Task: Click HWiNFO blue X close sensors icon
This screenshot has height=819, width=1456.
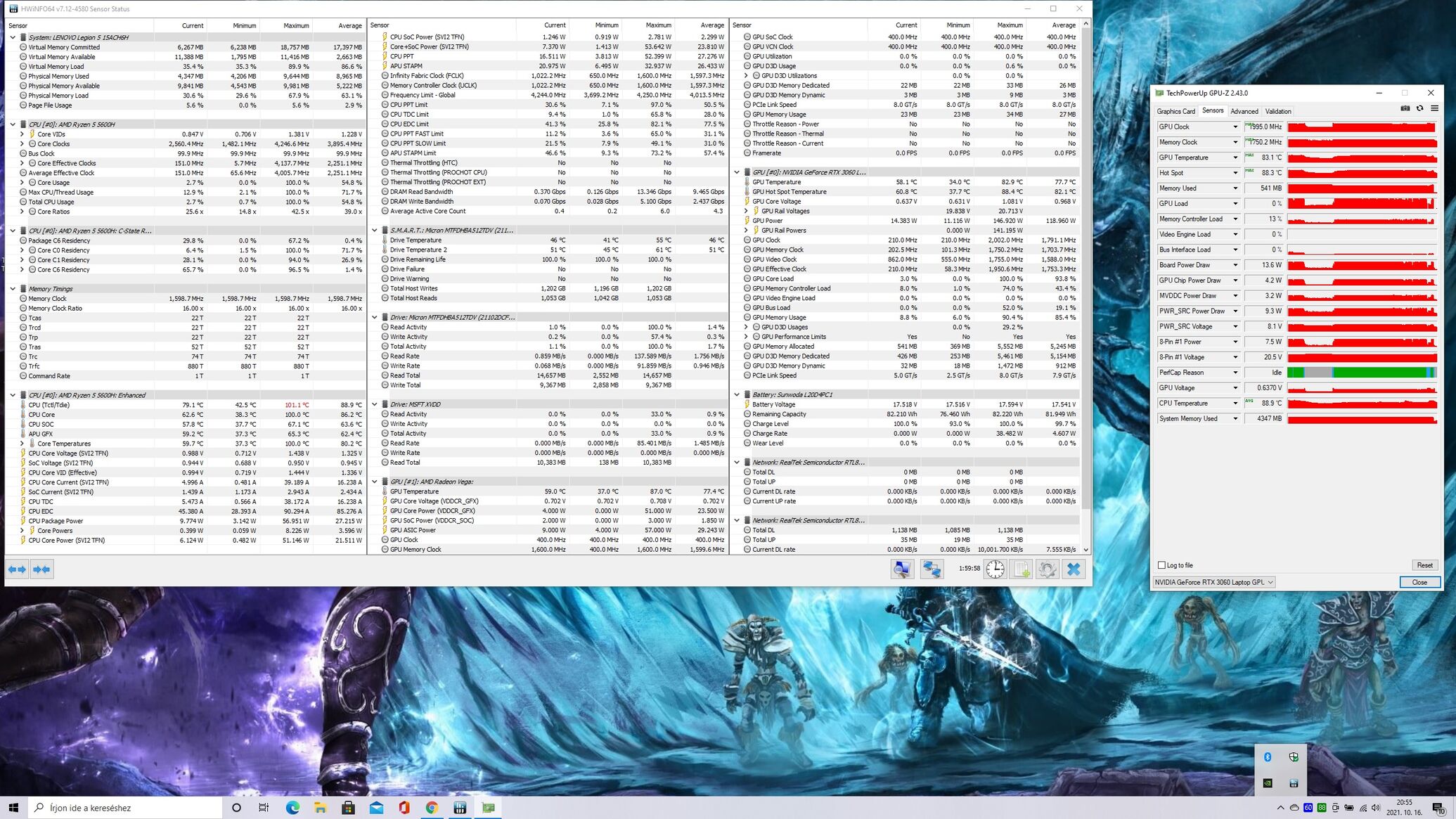Action: (1074, 569)
